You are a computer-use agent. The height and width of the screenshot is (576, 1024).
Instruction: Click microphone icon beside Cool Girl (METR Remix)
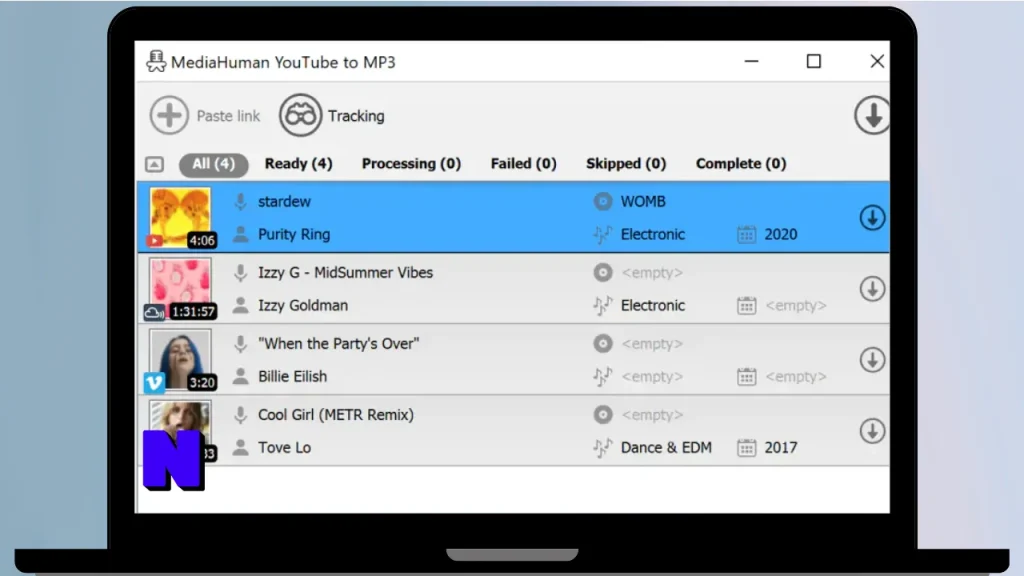[240, 415]
